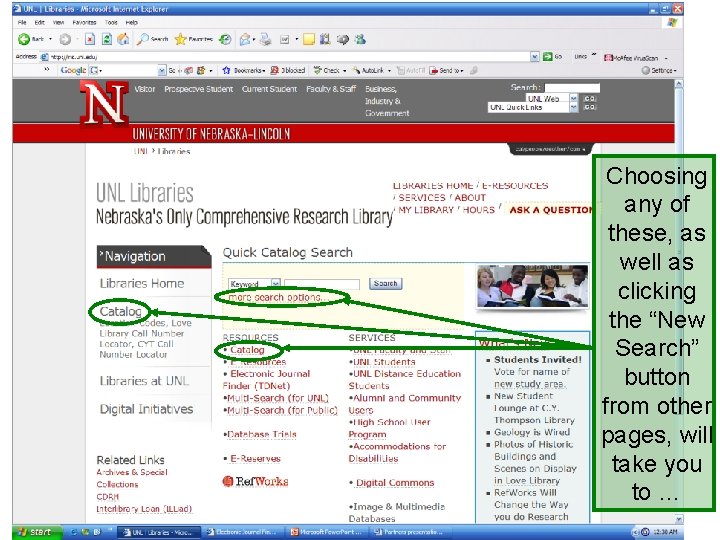720x540 pixels.
Task: Open the Search pane in the toolbar
Action: click(x=153, y=39)
